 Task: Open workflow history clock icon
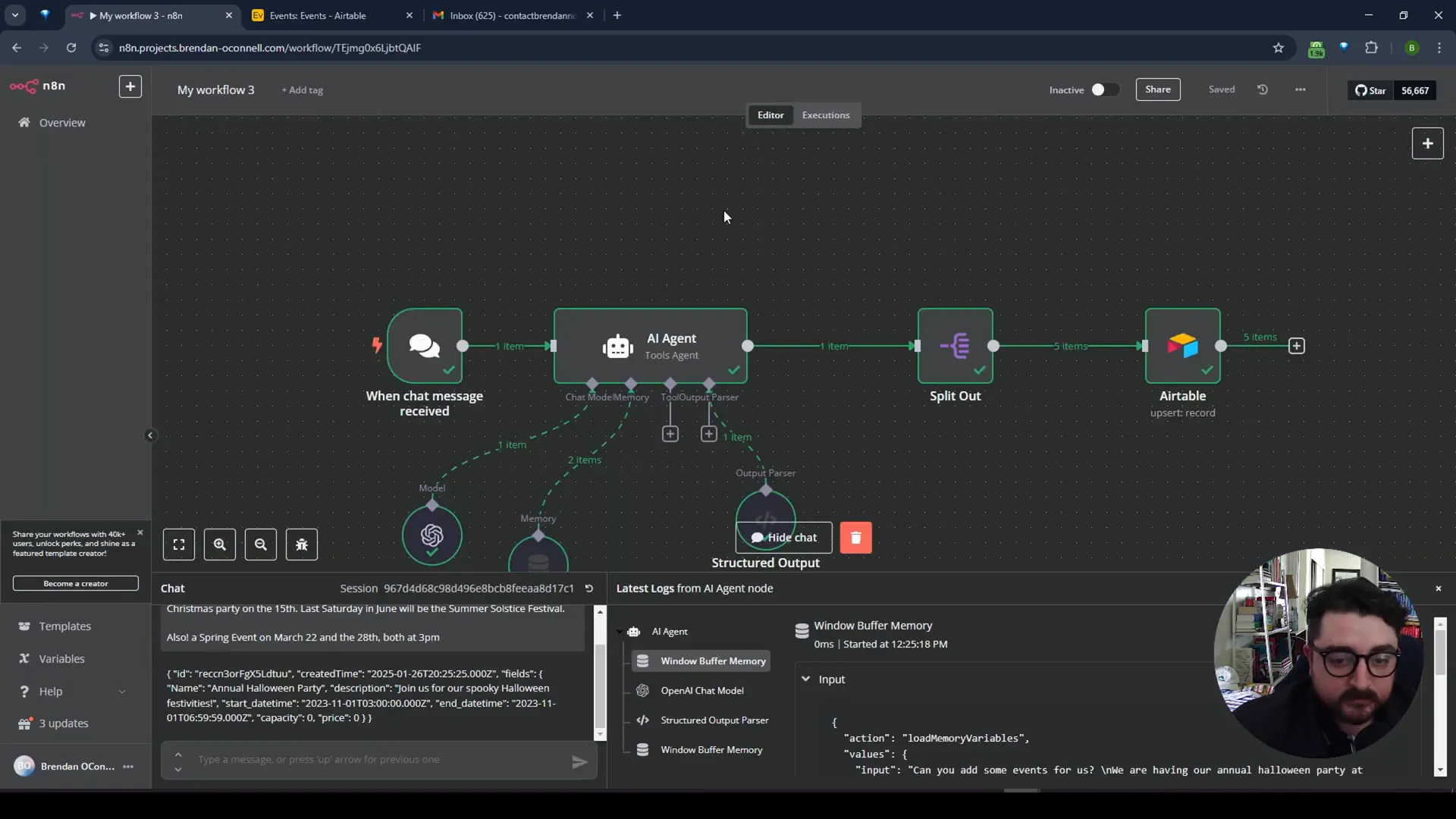(1263, 89)
